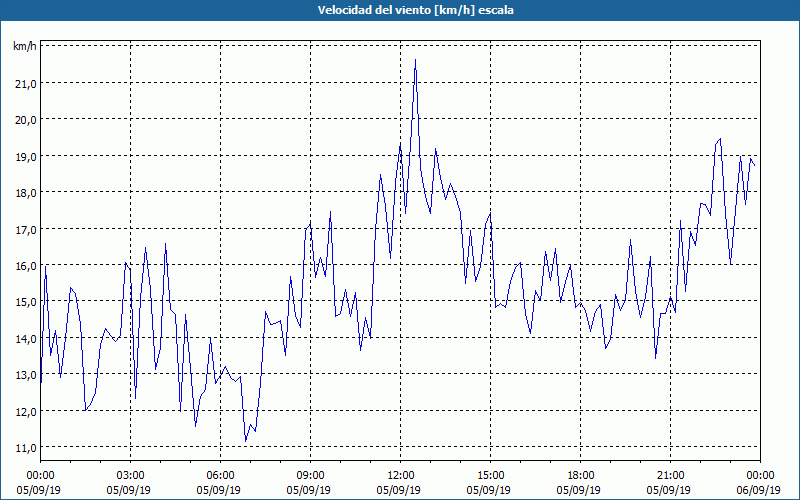Select the '18,0' y-axis tick label
Screen dimensions: 800x500
[x=27, y=193]
